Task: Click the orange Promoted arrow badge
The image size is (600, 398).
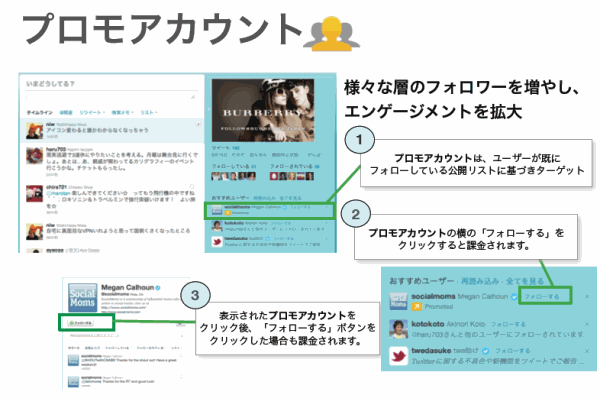Action: pos(416,307)
